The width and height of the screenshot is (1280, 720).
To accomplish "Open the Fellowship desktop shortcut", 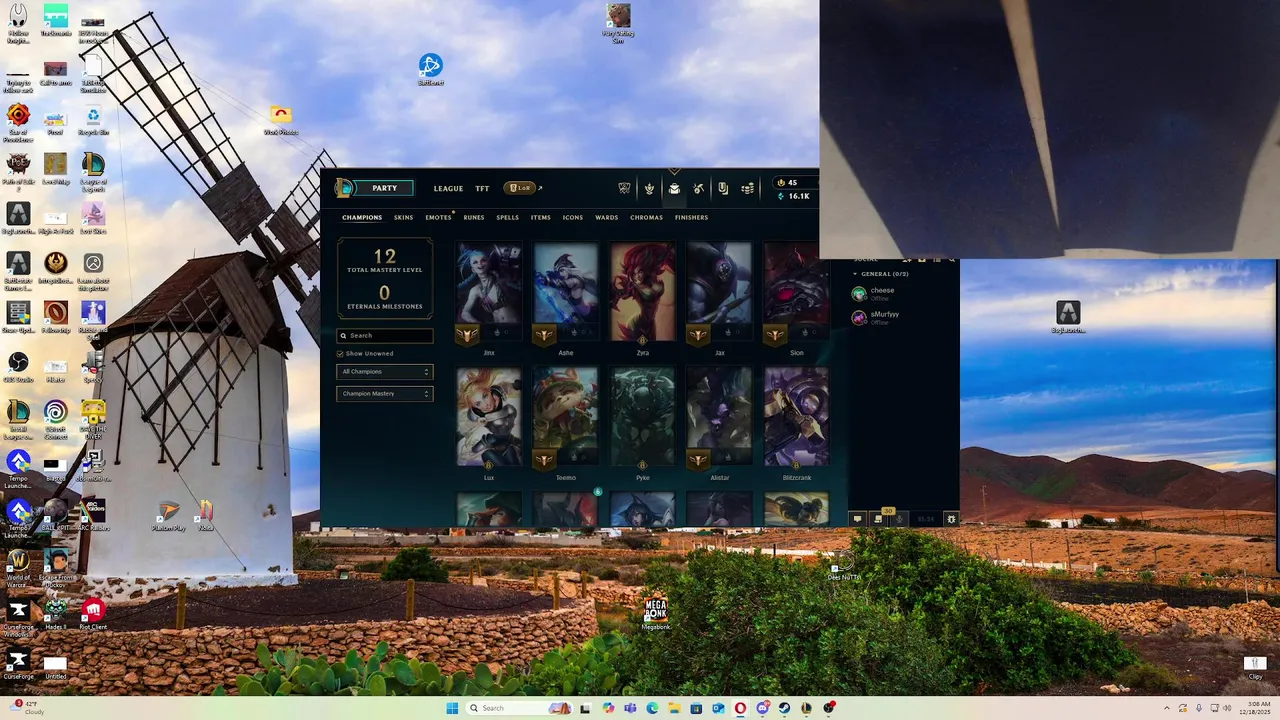I will click(x=55, y=317).
